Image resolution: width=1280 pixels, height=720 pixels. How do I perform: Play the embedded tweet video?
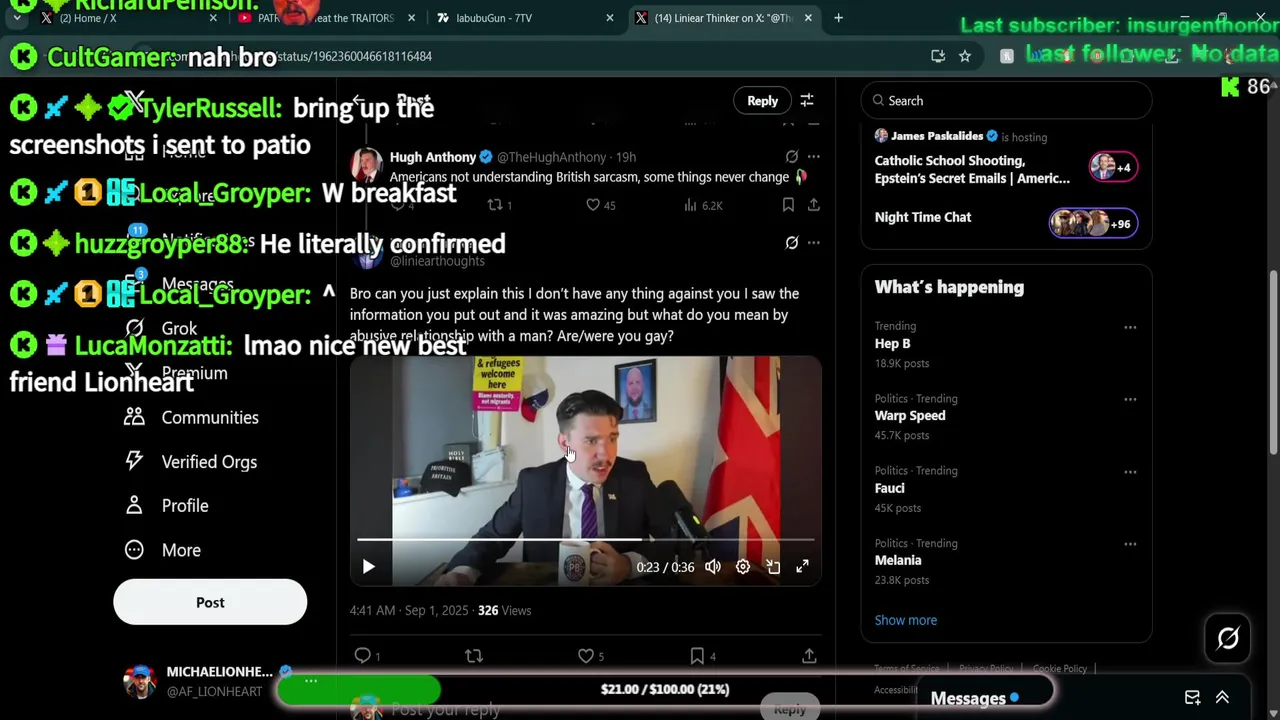coord(368,567)
